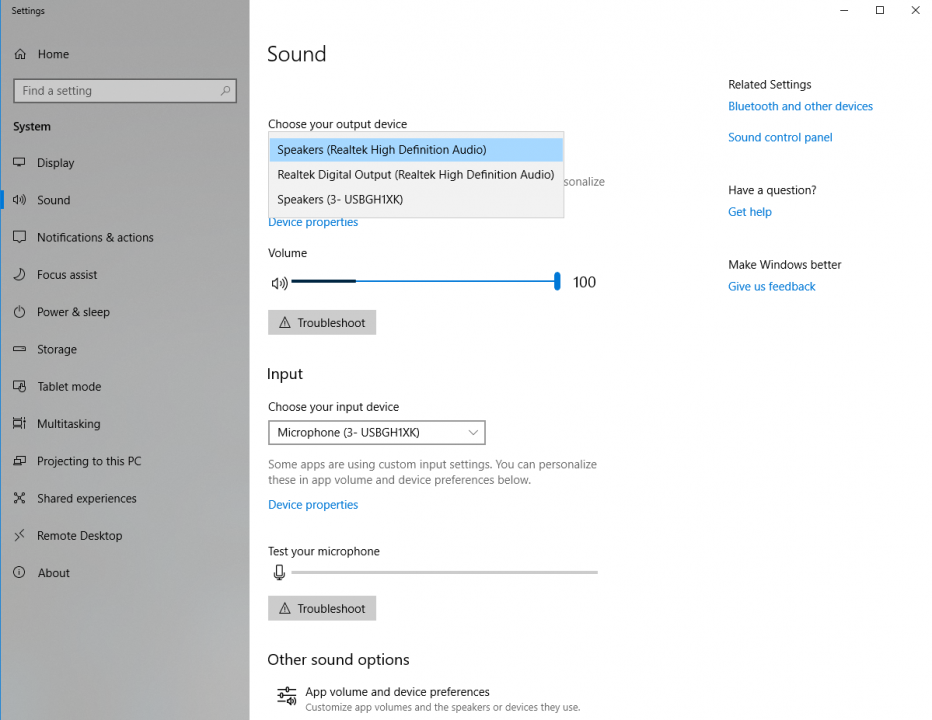Click the Remote Desktop icon
932x720 pixels.
(19, 536)
